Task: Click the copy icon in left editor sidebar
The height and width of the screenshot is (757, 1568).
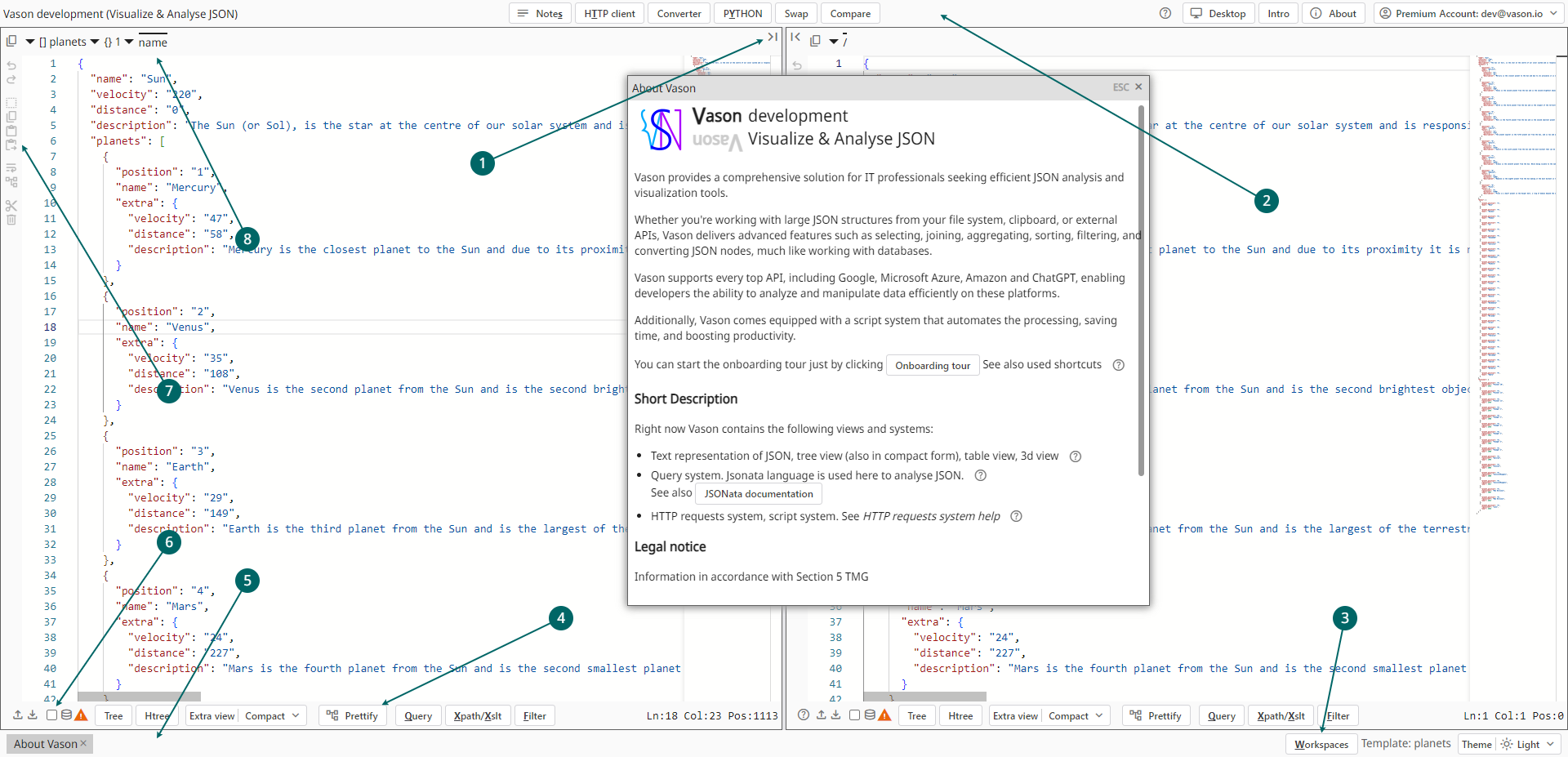Action: tap(11, 117)
